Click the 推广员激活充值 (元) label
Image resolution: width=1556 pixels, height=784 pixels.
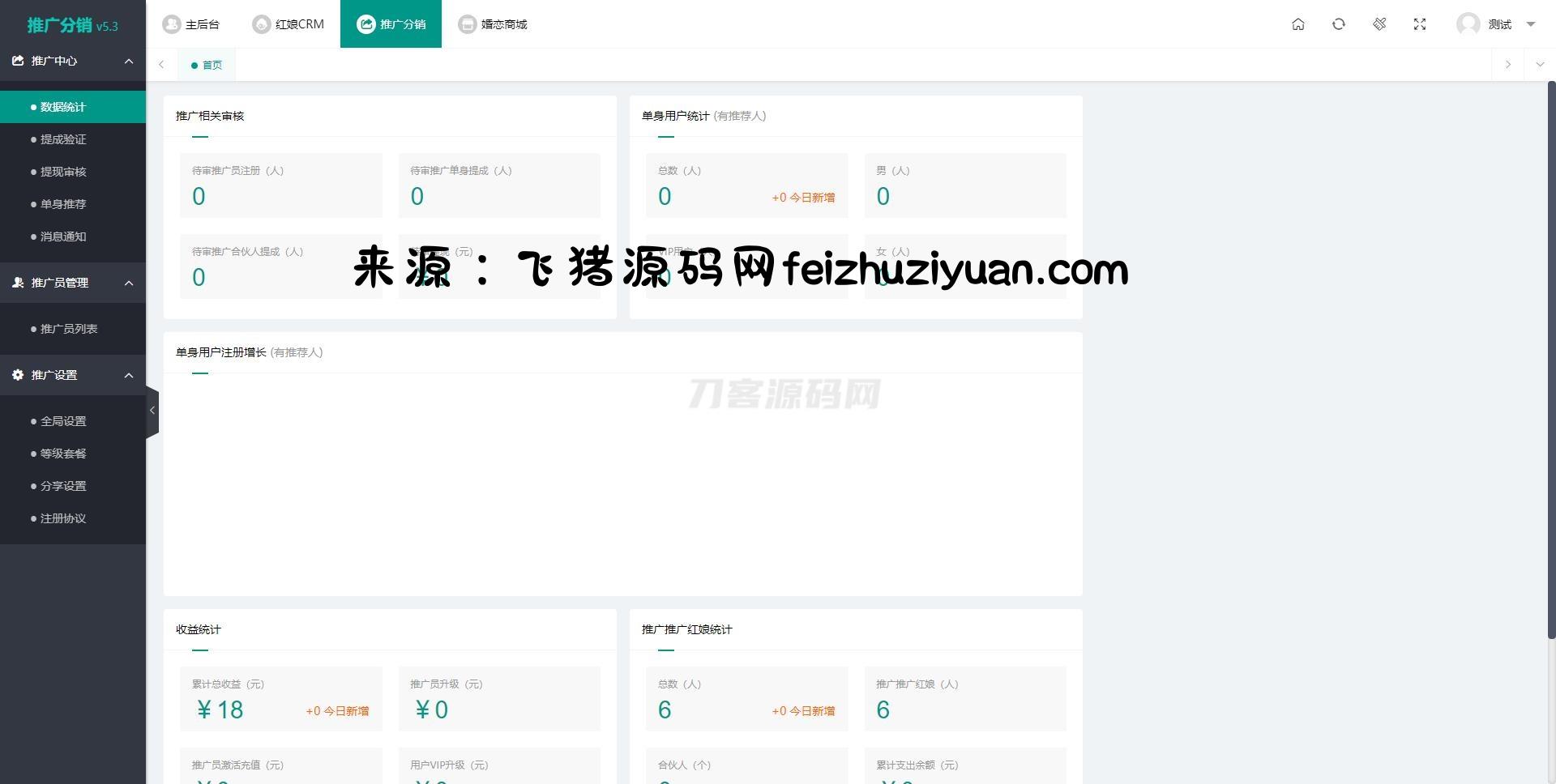237,765
